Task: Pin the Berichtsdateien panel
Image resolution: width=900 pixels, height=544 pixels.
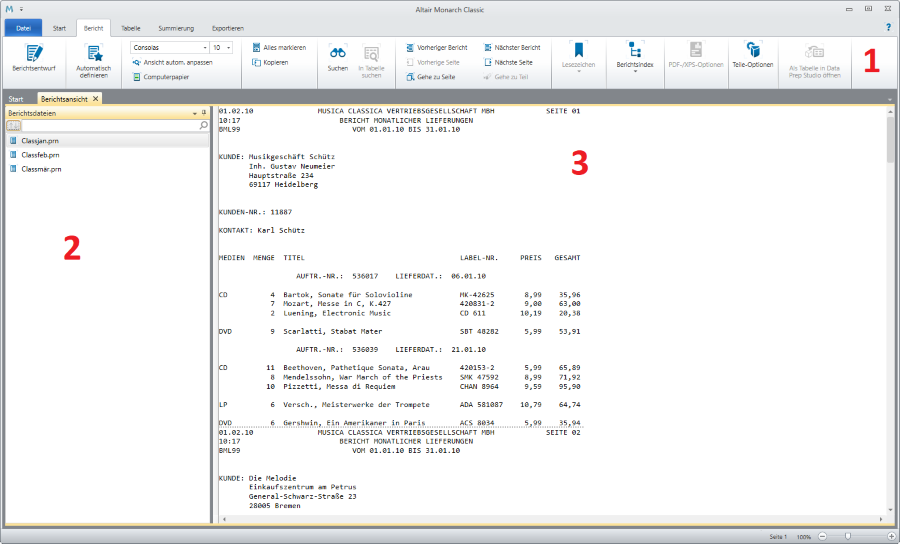Action: tap(204, 114)
